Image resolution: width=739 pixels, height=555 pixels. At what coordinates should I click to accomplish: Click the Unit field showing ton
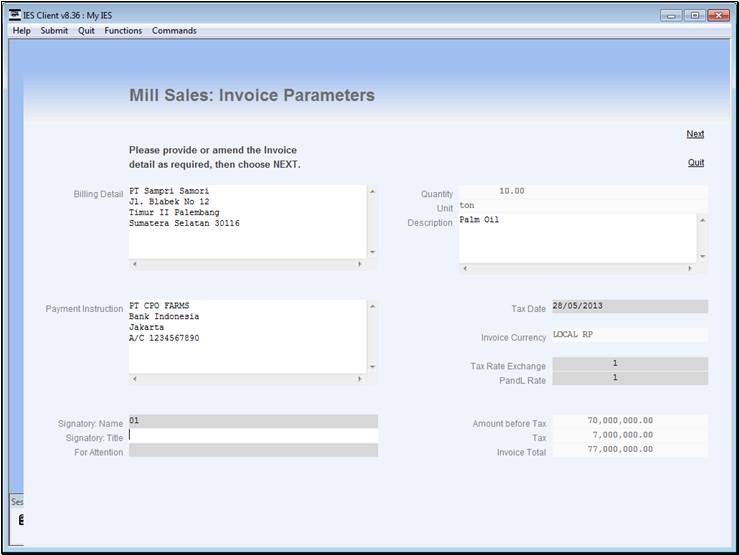[x=583, y=205]
